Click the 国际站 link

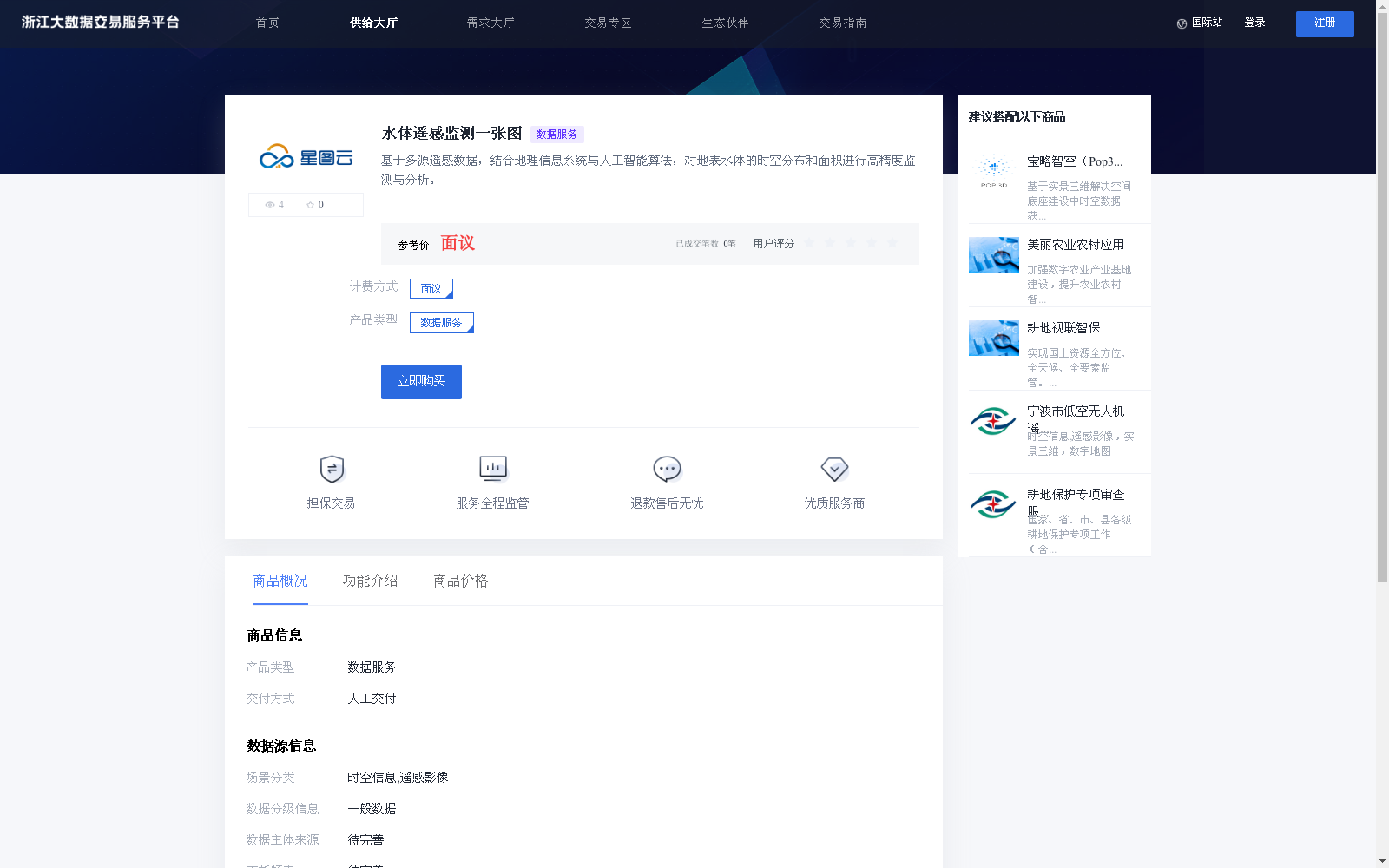[x=1207, y=23]
